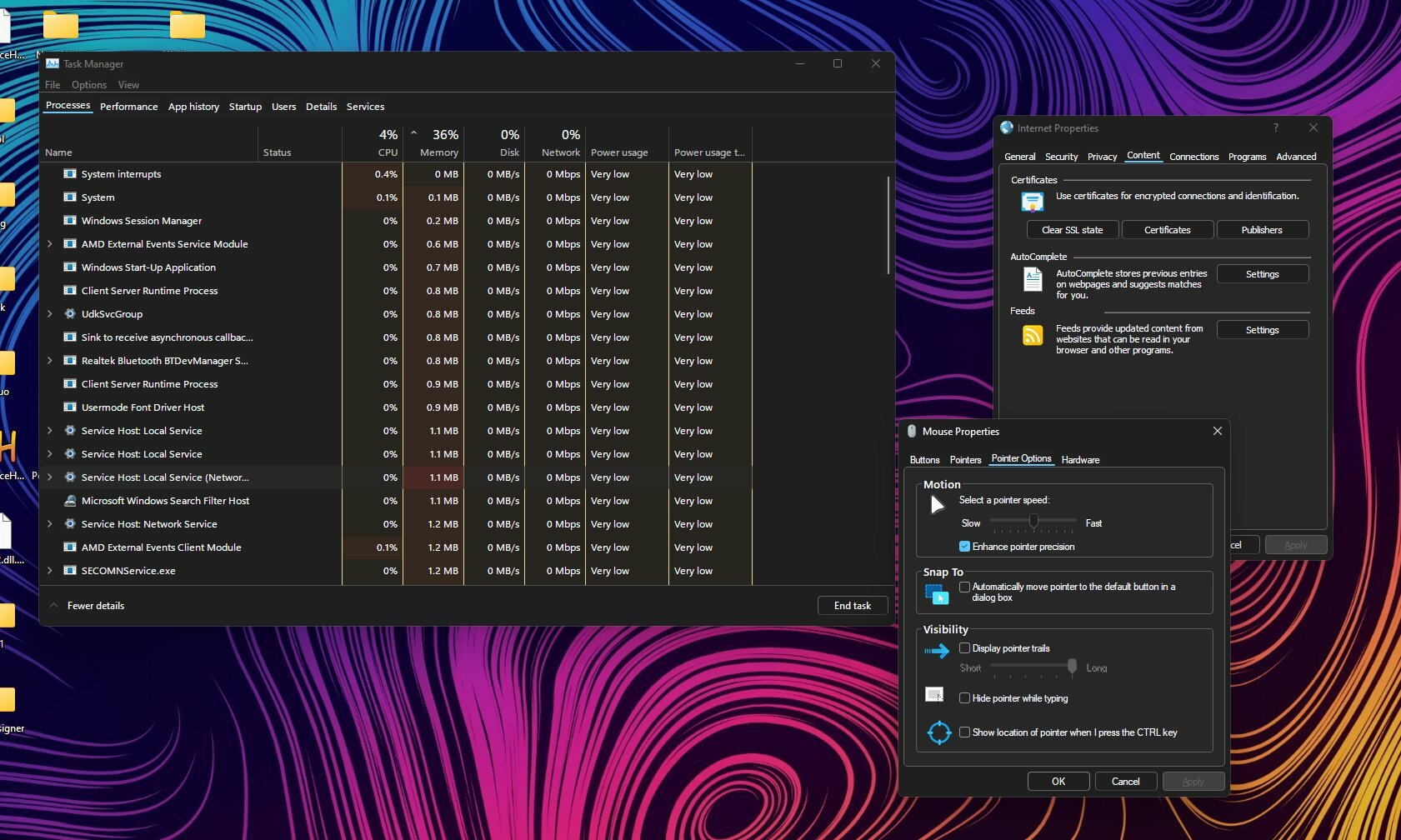1401x840 pixels.
Task: Click the AMD External Events Client Module icon
Action: point(70,547)
